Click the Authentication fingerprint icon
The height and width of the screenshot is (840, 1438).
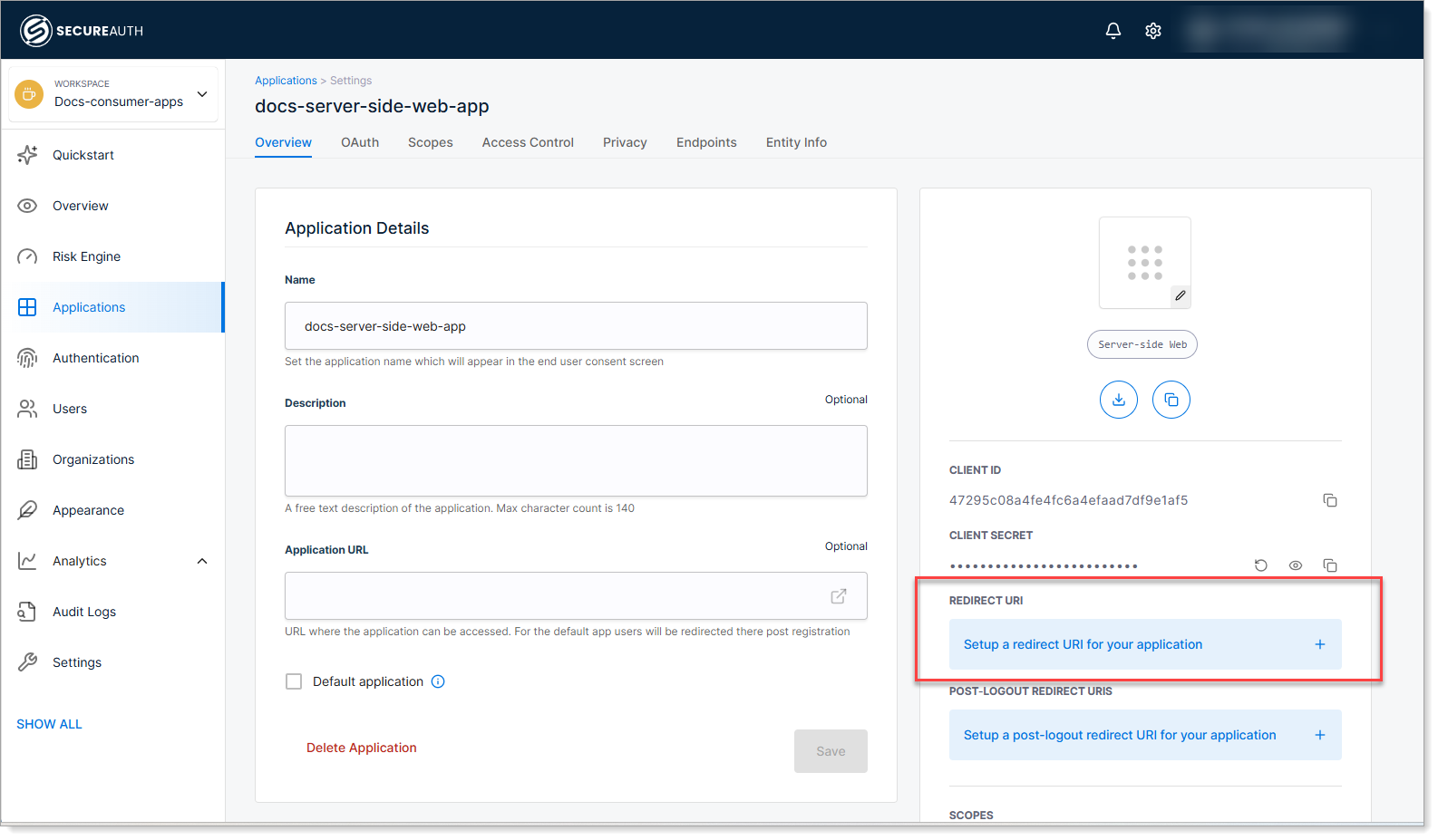(x=27, y=358)
